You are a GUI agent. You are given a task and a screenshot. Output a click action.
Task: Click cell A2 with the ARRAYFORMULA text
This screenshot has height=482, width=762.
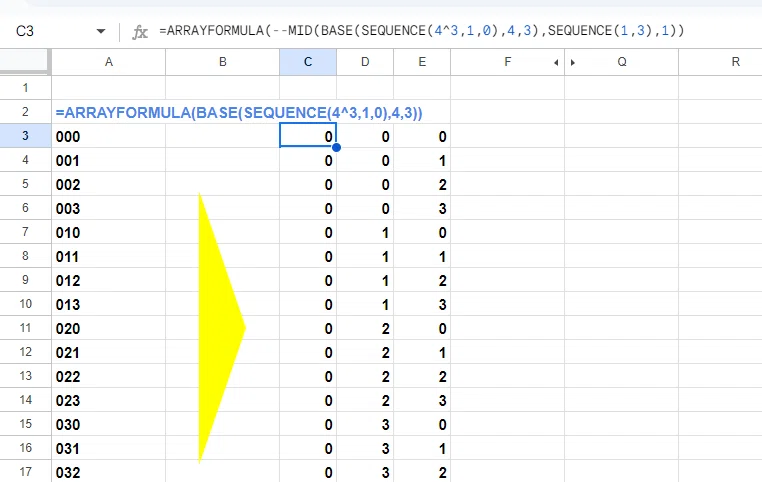(x=108, y=112)
